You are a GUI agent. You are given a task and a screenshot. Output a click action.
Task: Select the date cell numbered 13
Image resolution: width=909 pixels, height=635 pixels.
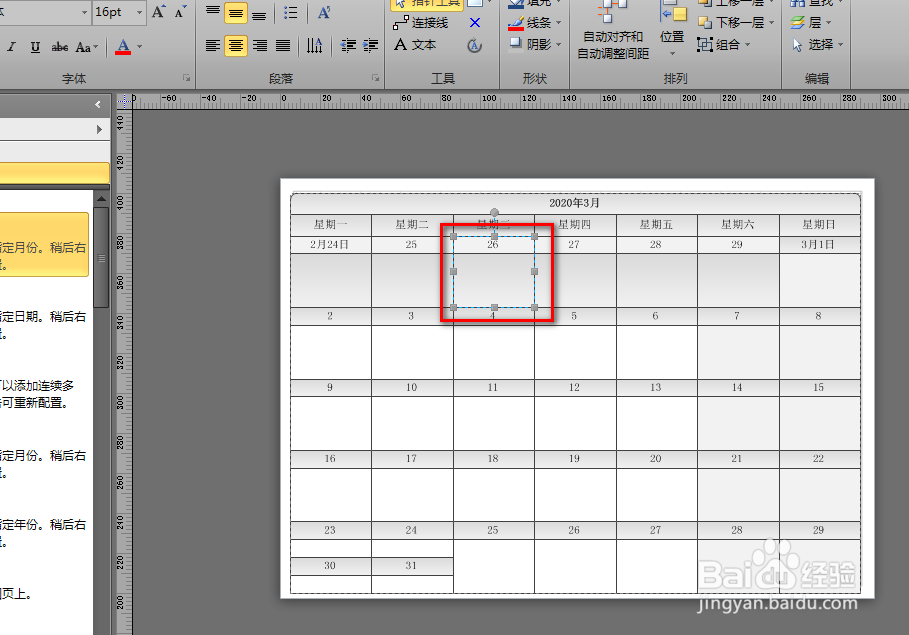click(x=656, y=387)
